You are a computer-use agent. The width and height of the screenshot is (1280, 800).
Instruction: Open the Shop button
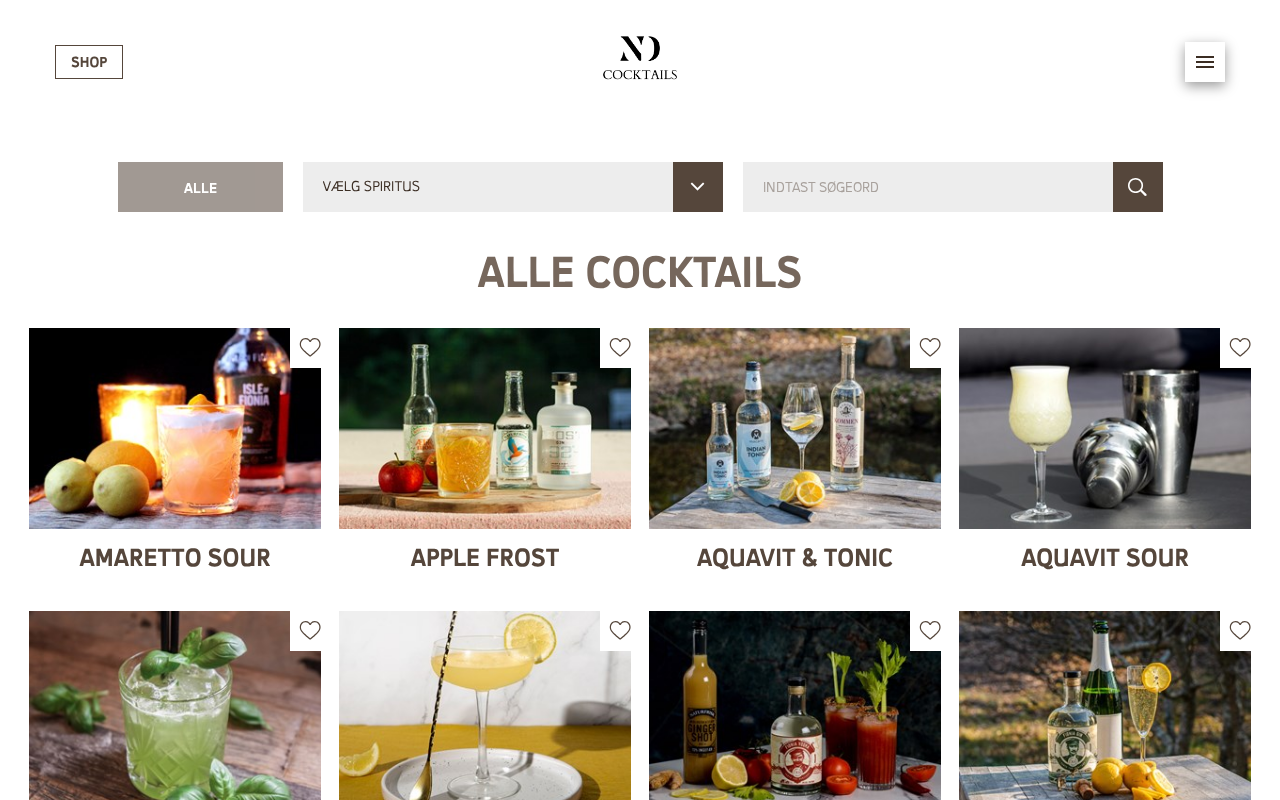89,62
